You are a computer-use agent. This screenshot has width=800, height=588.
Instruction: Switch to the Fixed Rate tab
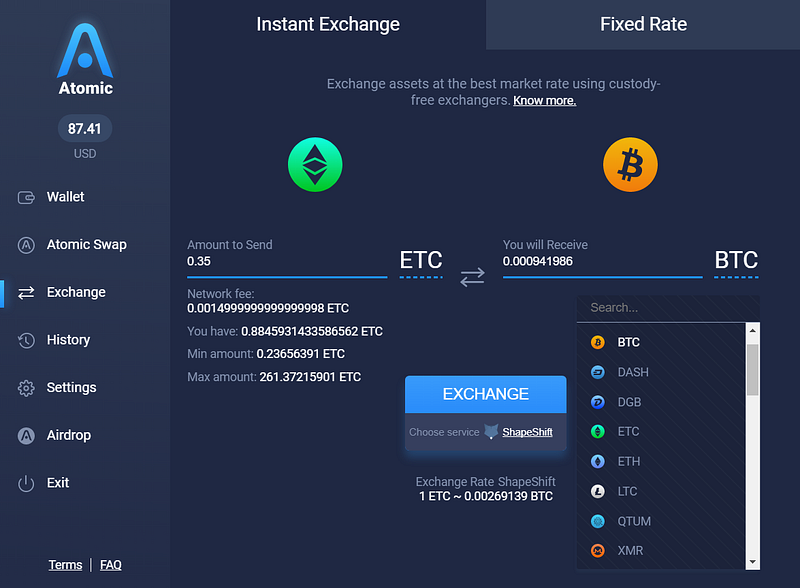coord(643,24)
